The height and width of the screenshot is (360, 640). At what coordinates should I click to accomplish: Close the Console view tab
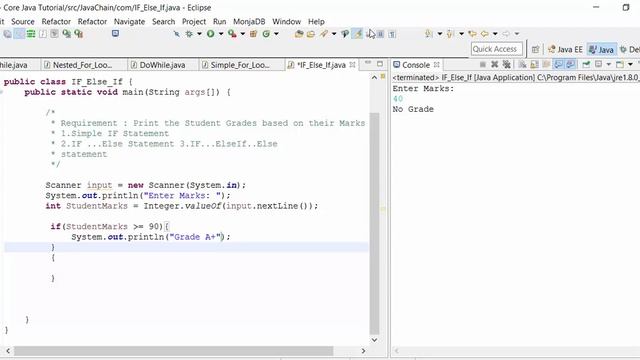[436, 64]
